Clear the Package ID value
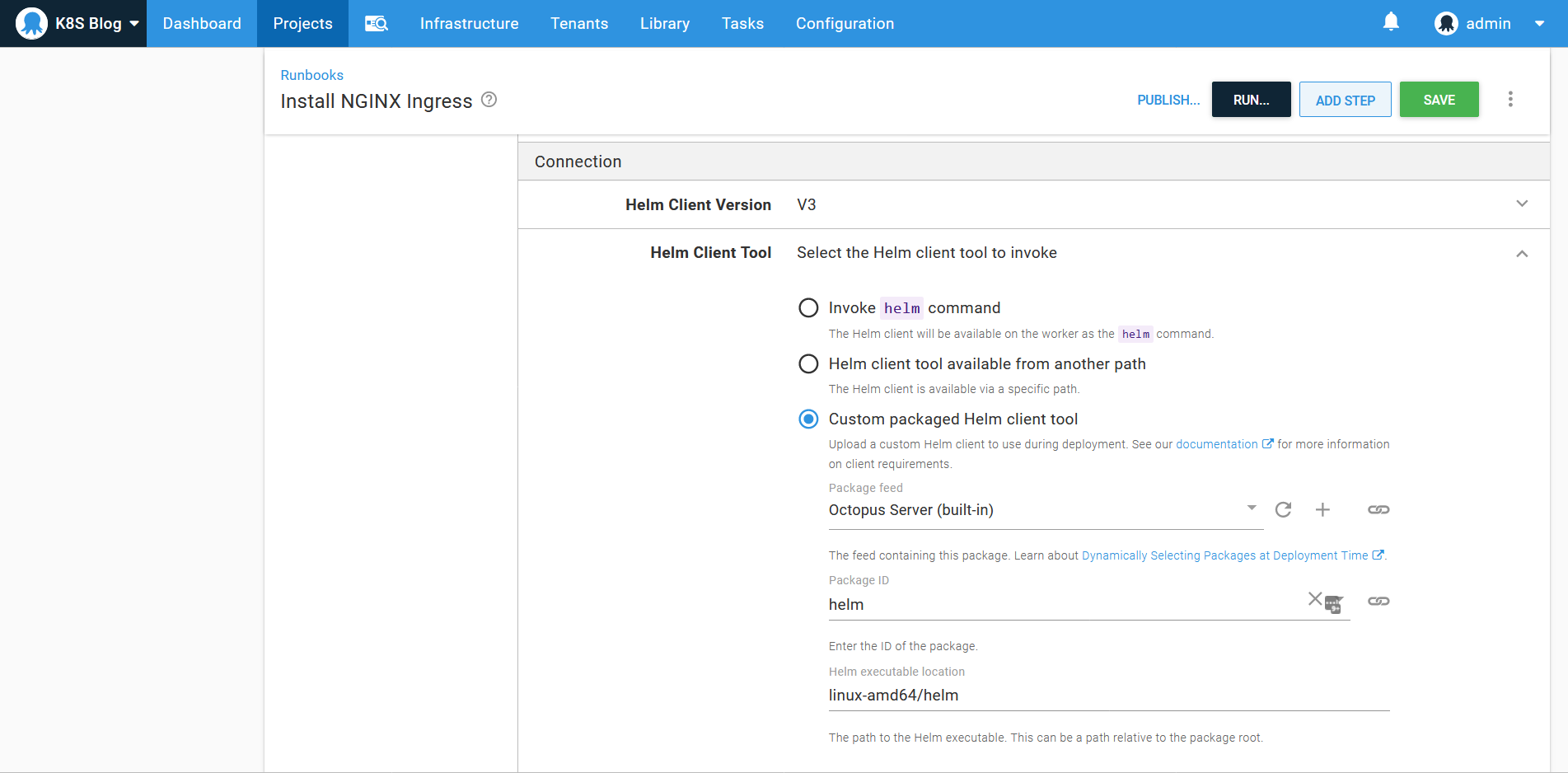The height and width of the screenshot is (773, 1568). pos(1315,599)
